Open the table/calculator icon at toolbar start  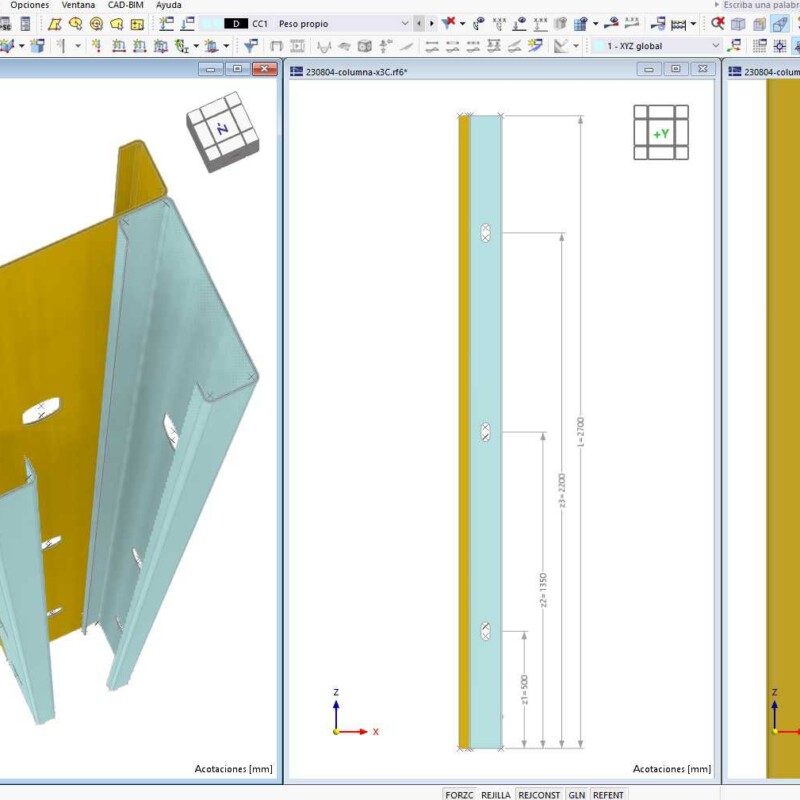(25, 24)
